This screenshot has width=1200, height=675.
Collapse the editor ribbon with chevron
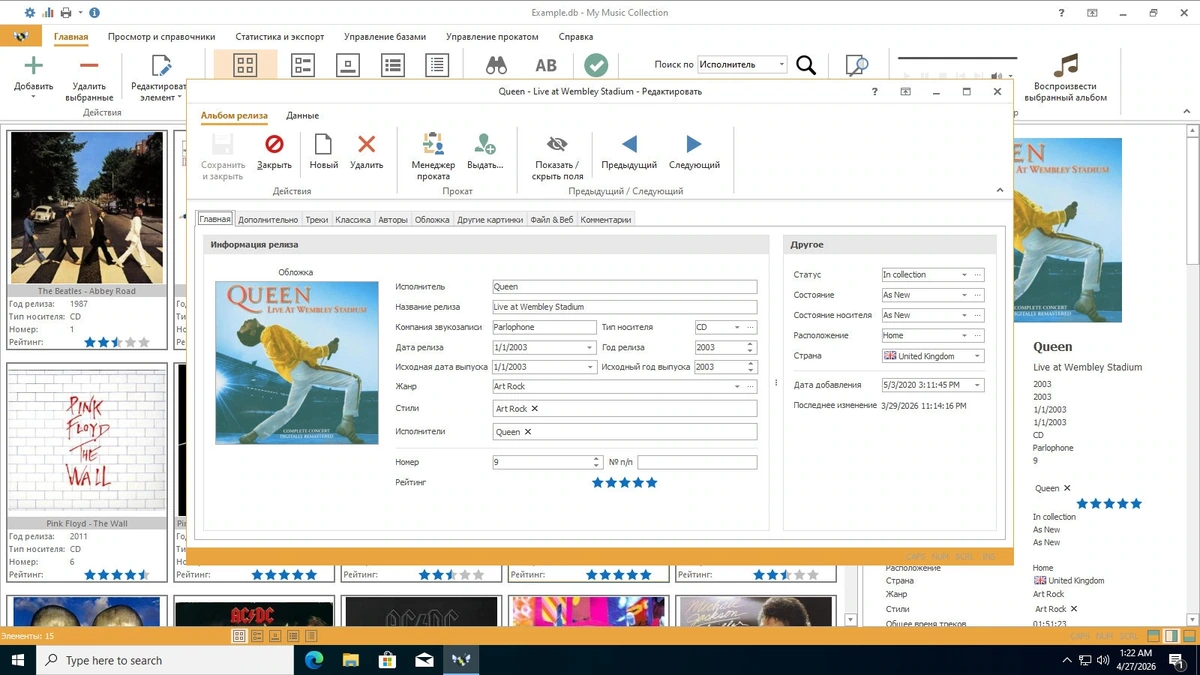[1000, 190]
